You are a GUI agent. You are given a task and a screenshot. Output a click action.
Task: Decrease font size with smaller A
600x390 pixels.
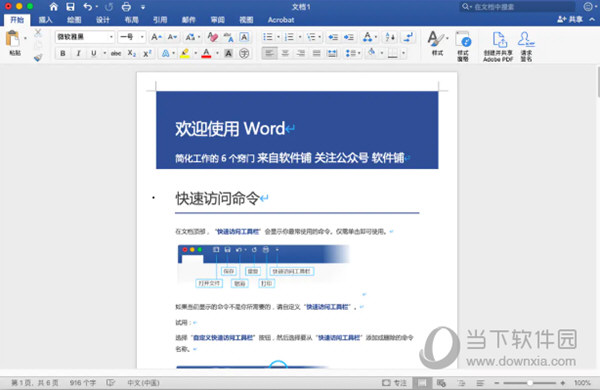pos(173,37)
